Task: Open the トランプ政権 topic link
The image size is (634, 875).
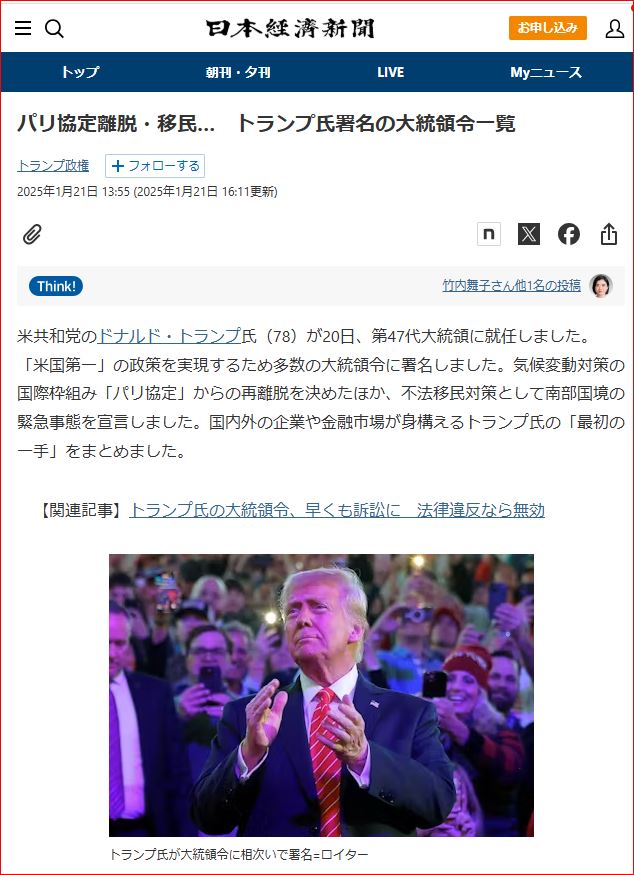Action: click(53, 166)
